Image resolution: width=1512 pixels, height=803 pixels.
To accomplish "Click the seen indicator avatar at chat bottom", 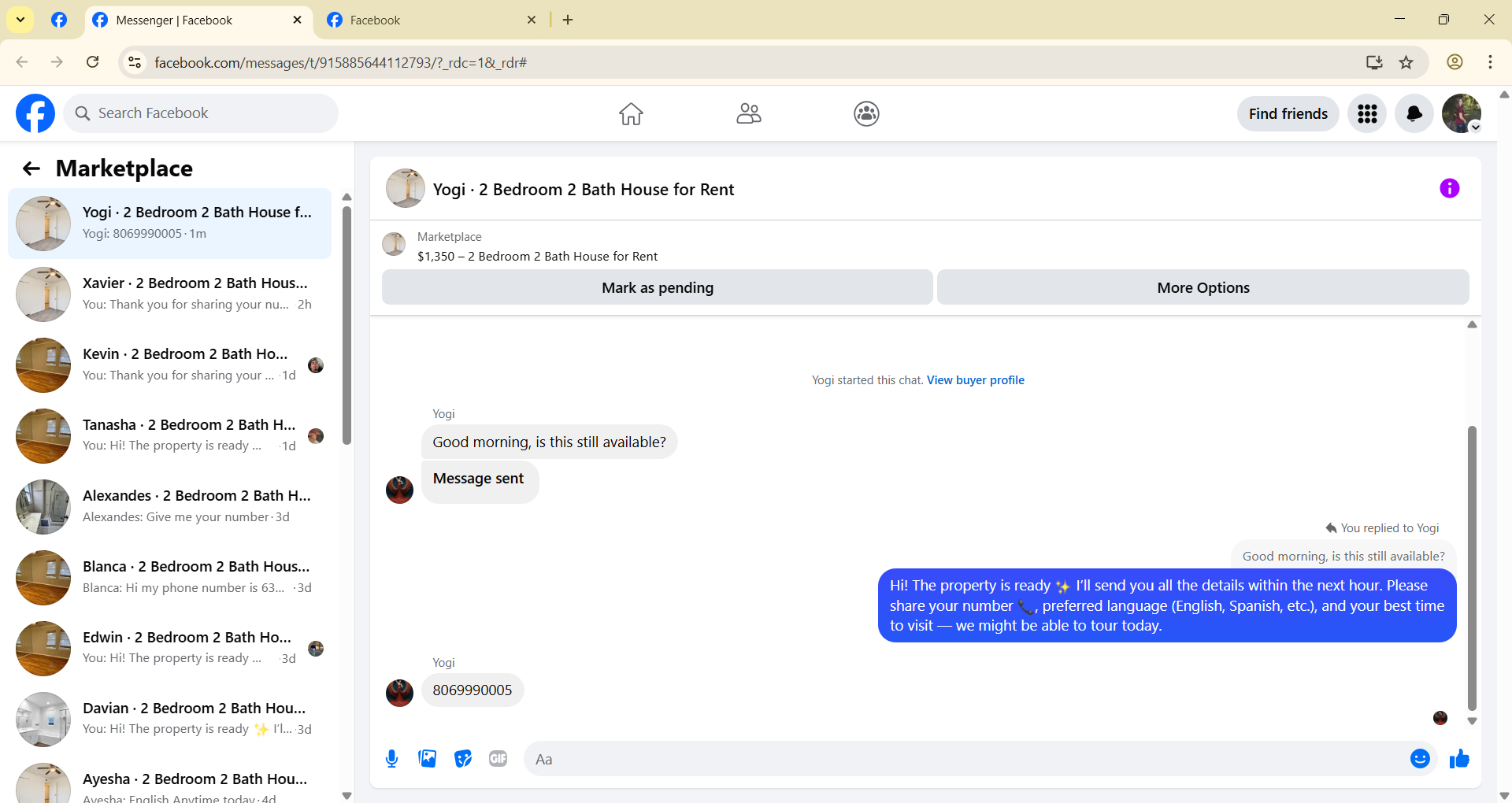I will 1440,718.
